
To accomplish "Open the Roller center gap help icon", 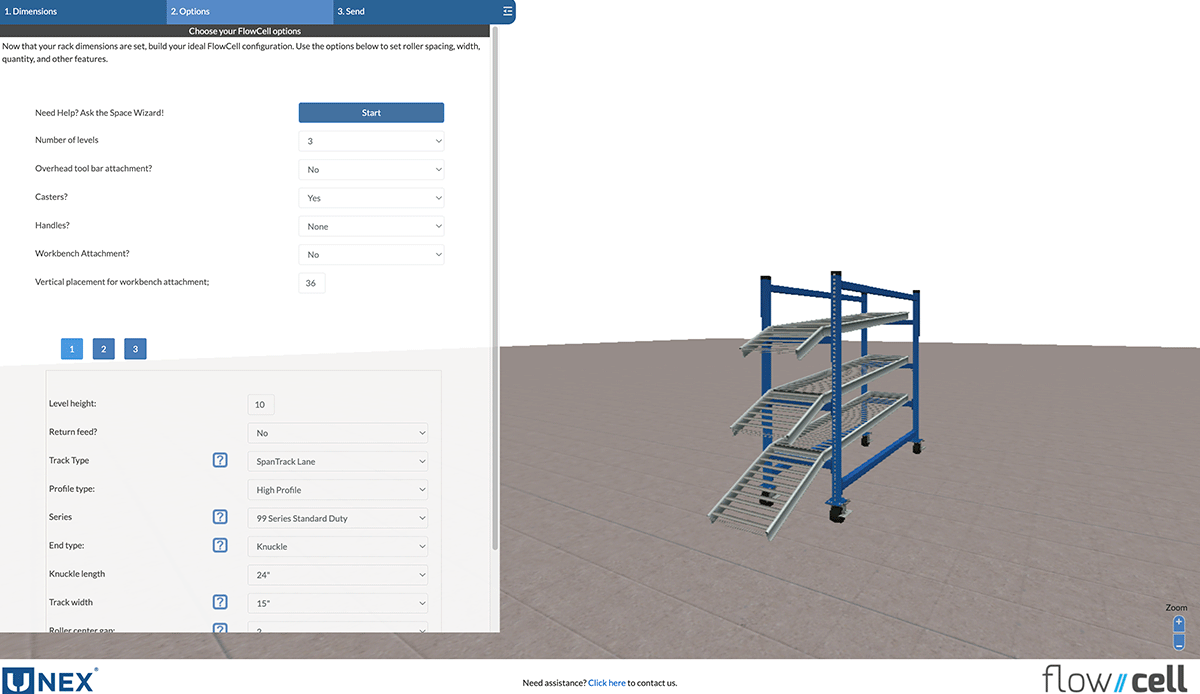I will (220, 629).
